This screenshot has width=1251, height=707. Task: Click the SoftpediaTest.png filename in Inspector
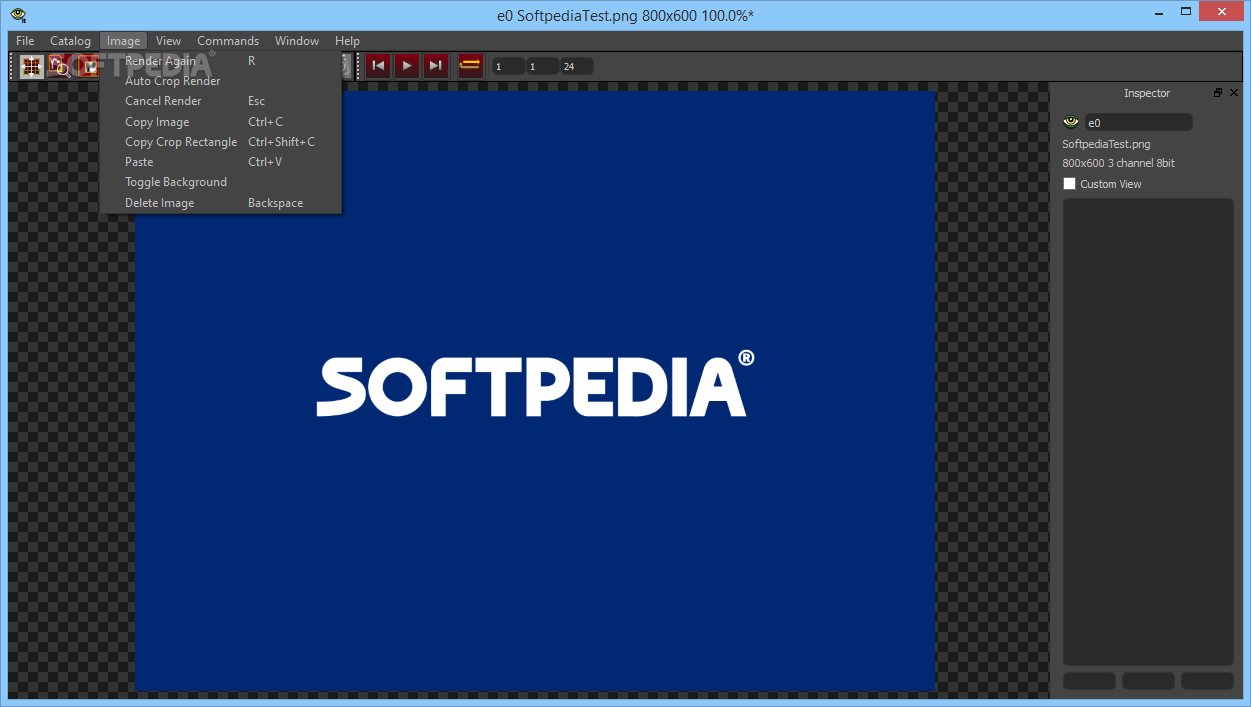(x=1106, y=144)
